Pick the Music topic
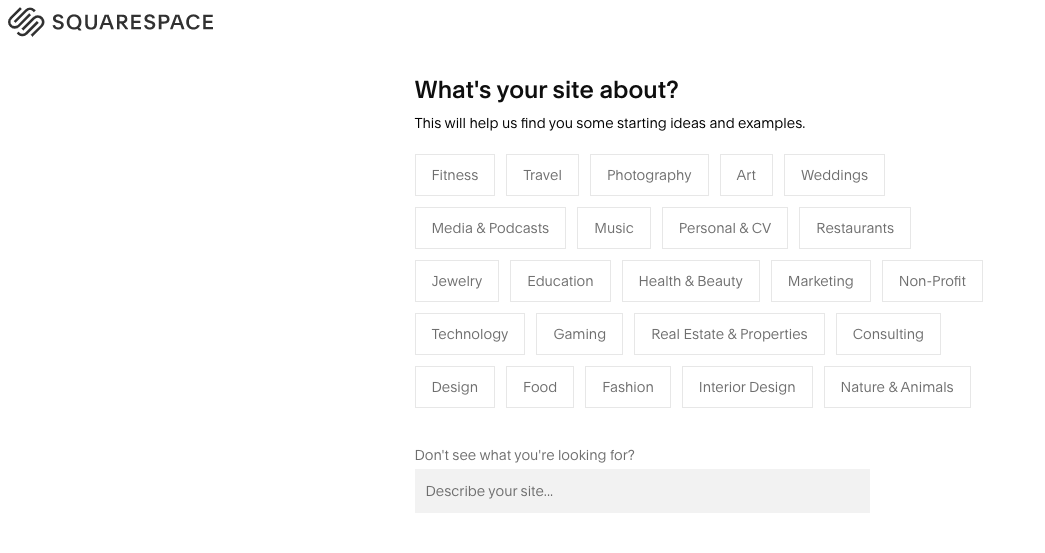Image resolution: width=1045 pixels, height=553 pixels. 614,228
